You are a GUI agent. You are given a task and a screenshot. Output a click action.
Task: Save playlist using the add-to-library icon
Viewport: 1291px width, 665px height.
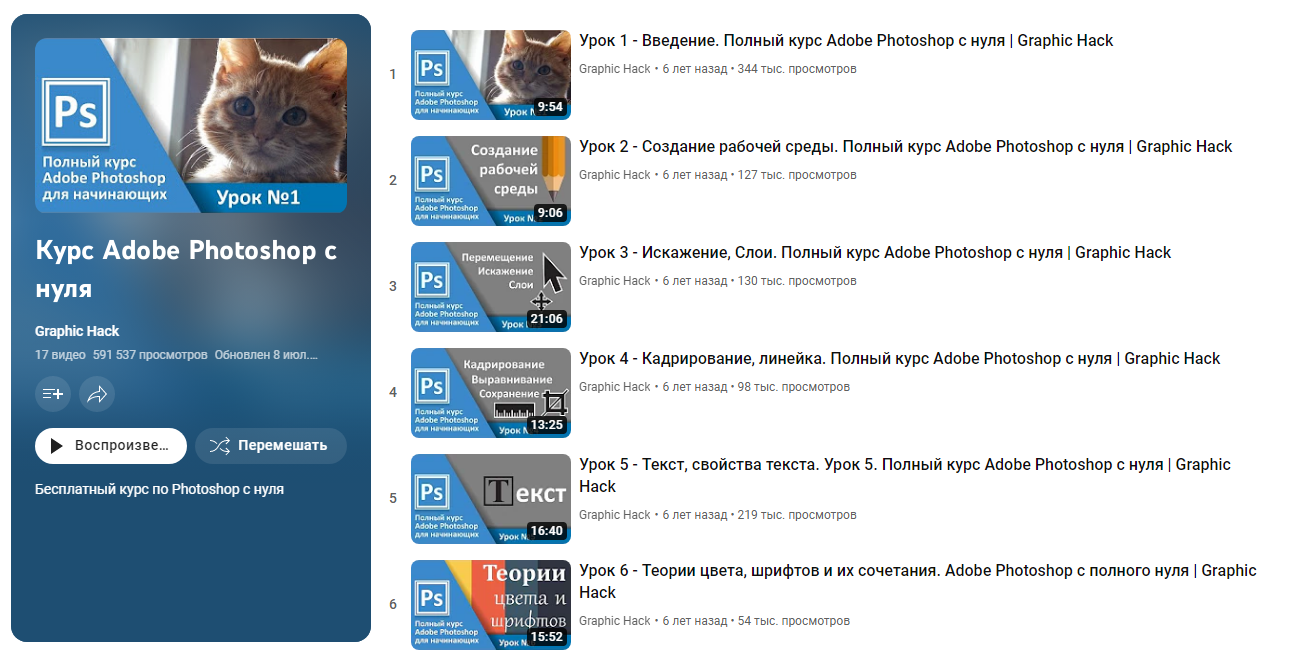(x=53, y=394)
